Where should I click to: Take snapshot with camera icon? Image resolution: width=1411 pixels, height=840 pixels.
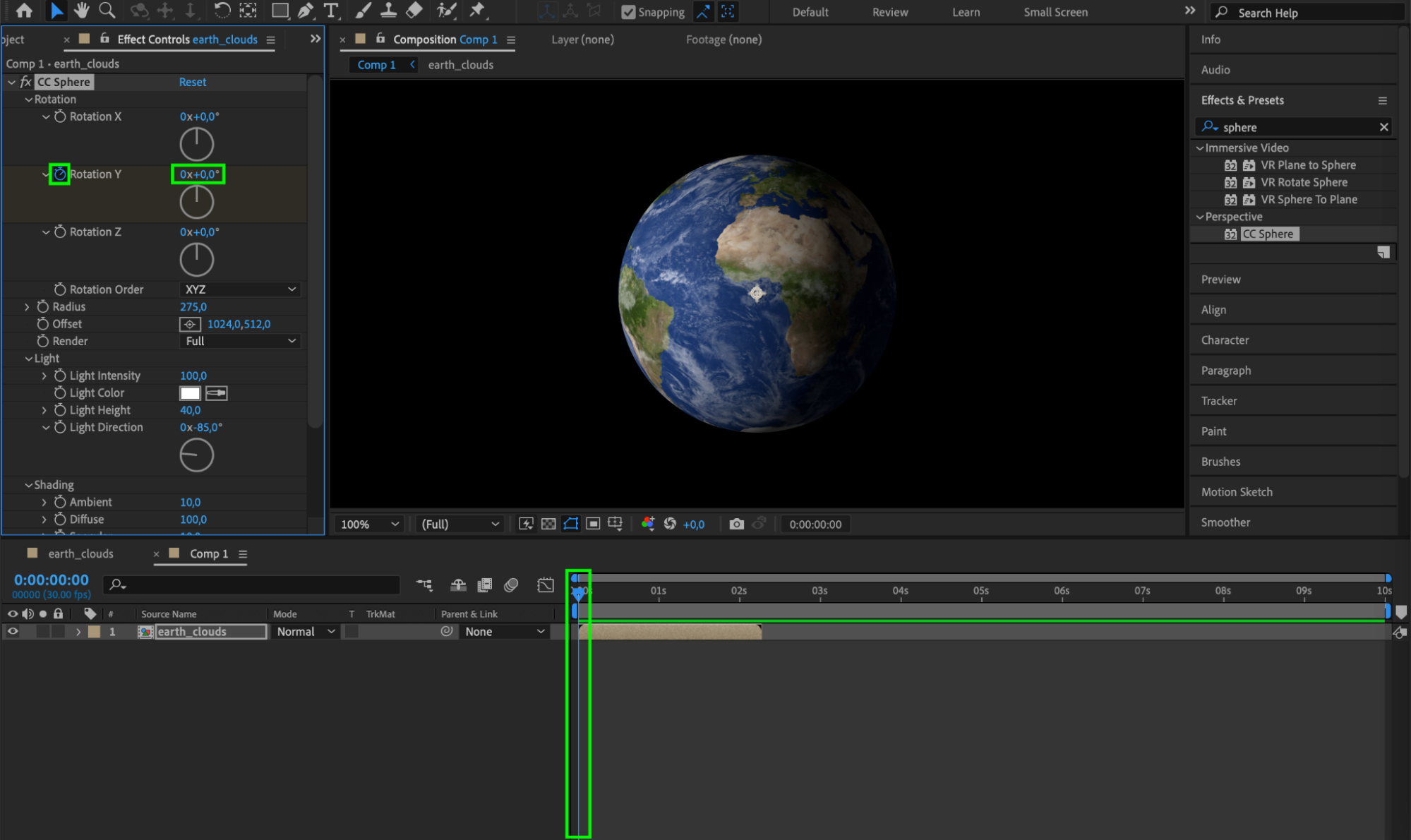tap(736, 524)
